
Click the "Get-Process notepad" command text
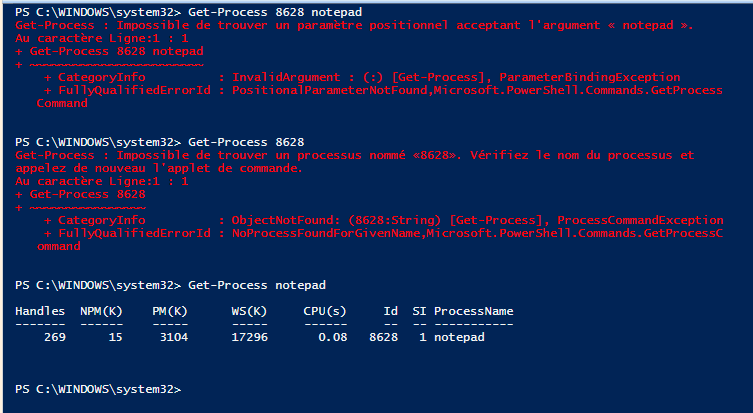pos(256,285)
